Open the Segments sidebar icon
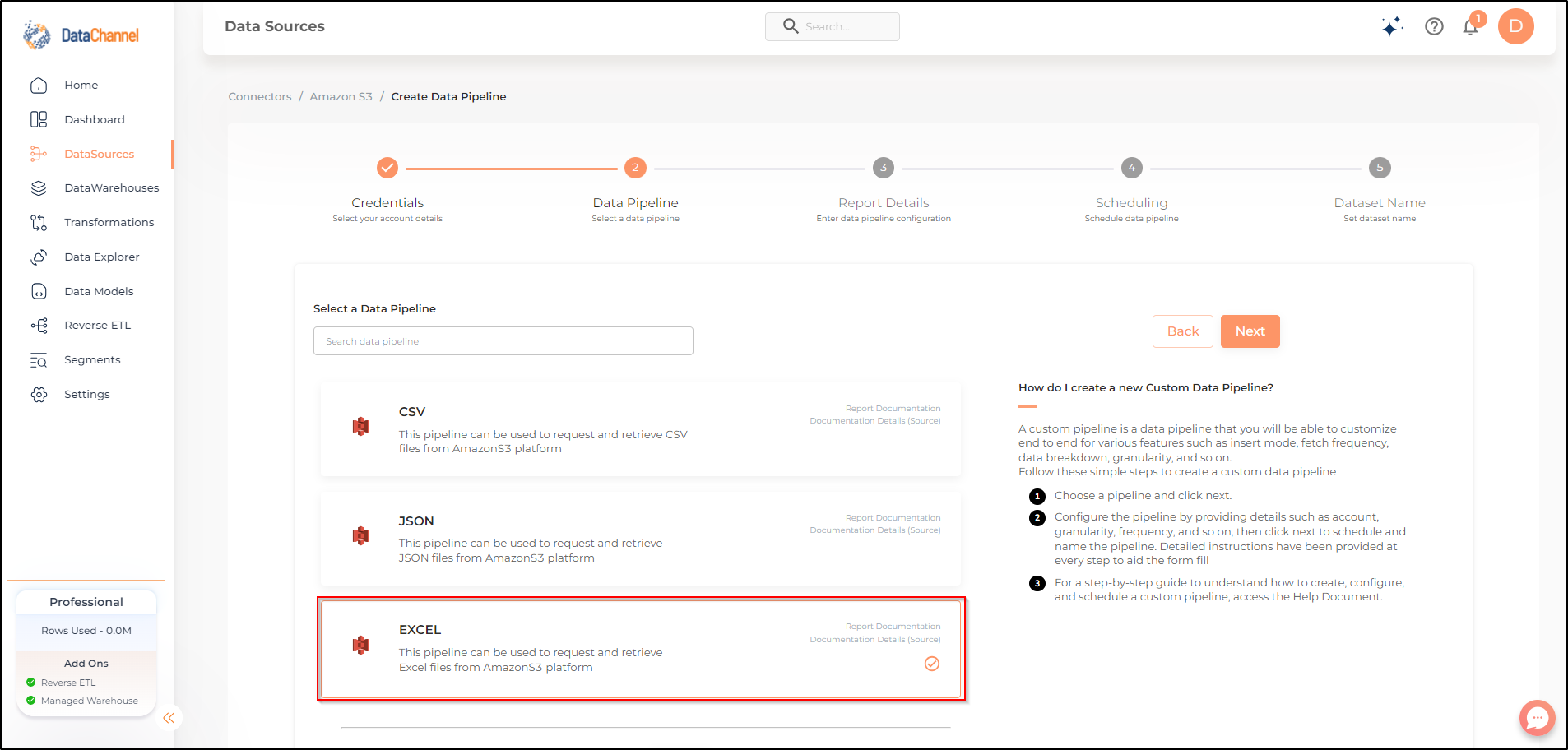This screenshot has width=1568, height=750. click(x=39, y=360)
